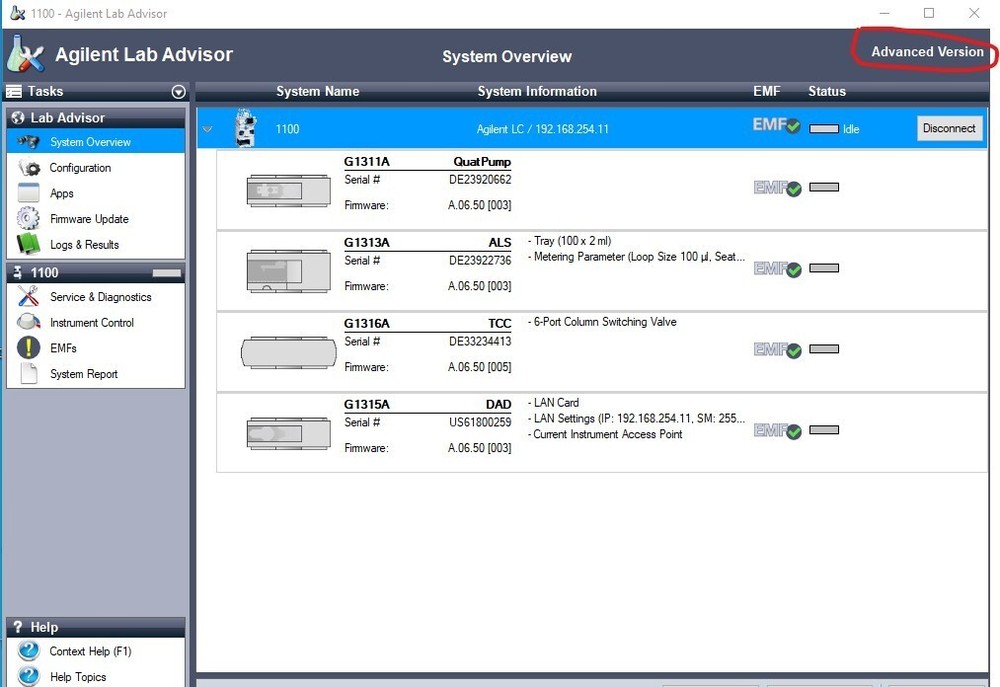Click the Advanced Version label
This screenshot has width=1000, height=687.
point(927,52)
